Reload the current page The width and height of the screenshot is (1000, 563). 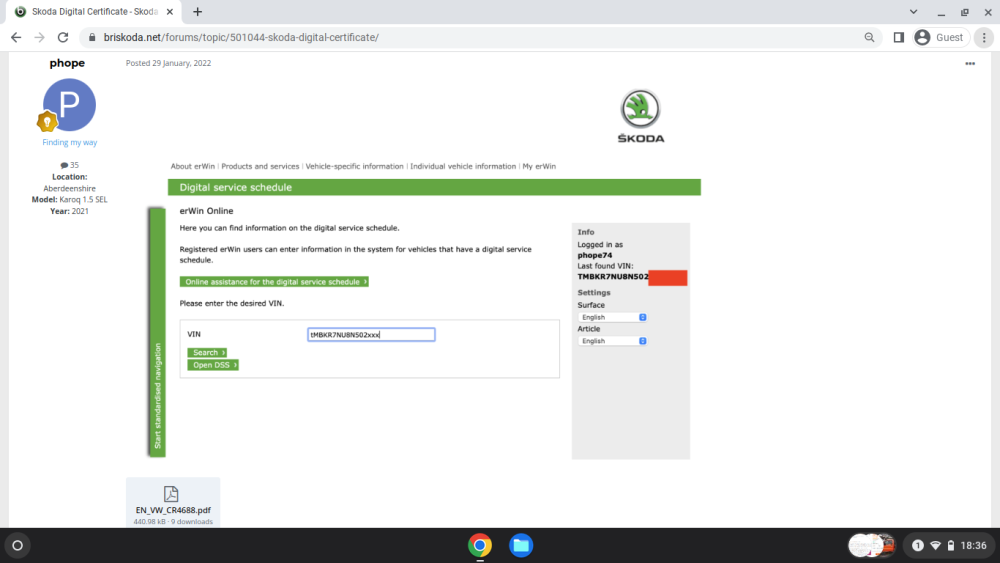pos(63,38)
